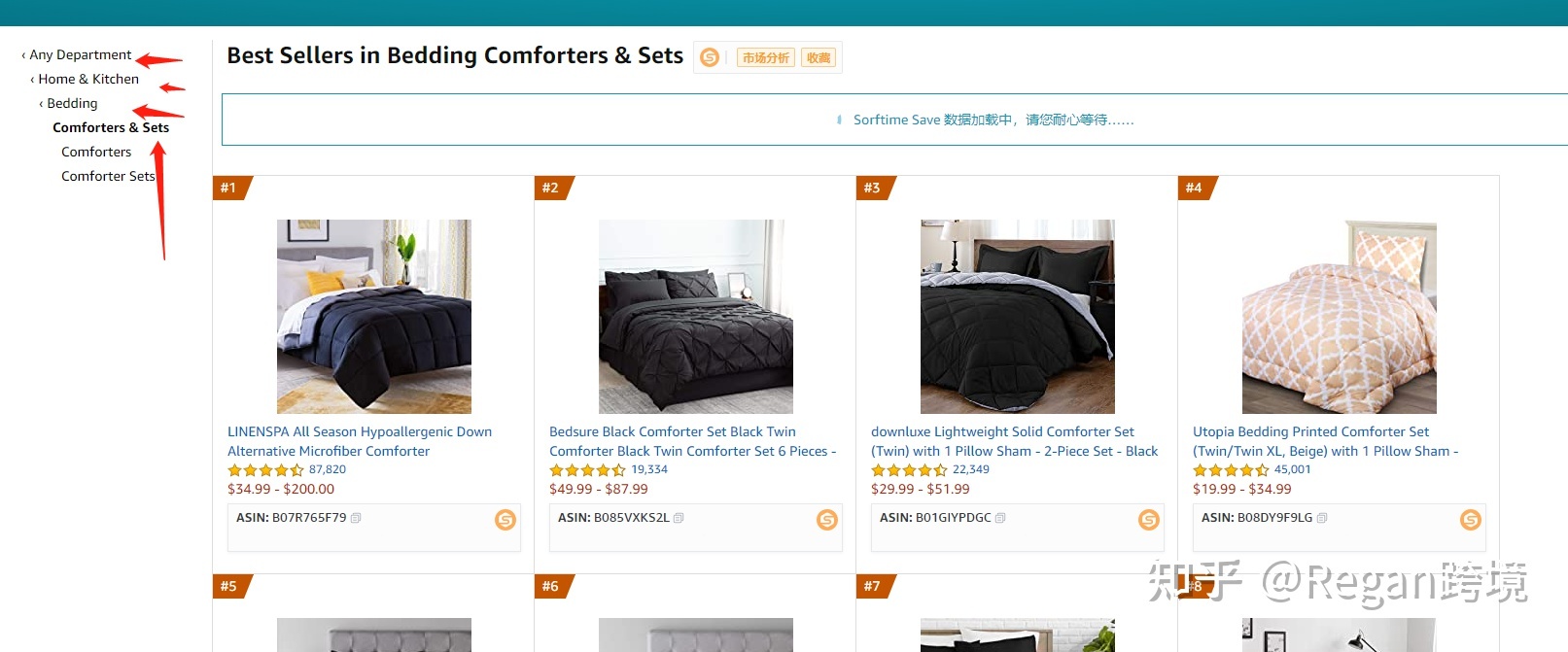Copy ASIN B07R765F79 using its copy icon
Screen dimensions: 1568x652
(x=356, y=518)
